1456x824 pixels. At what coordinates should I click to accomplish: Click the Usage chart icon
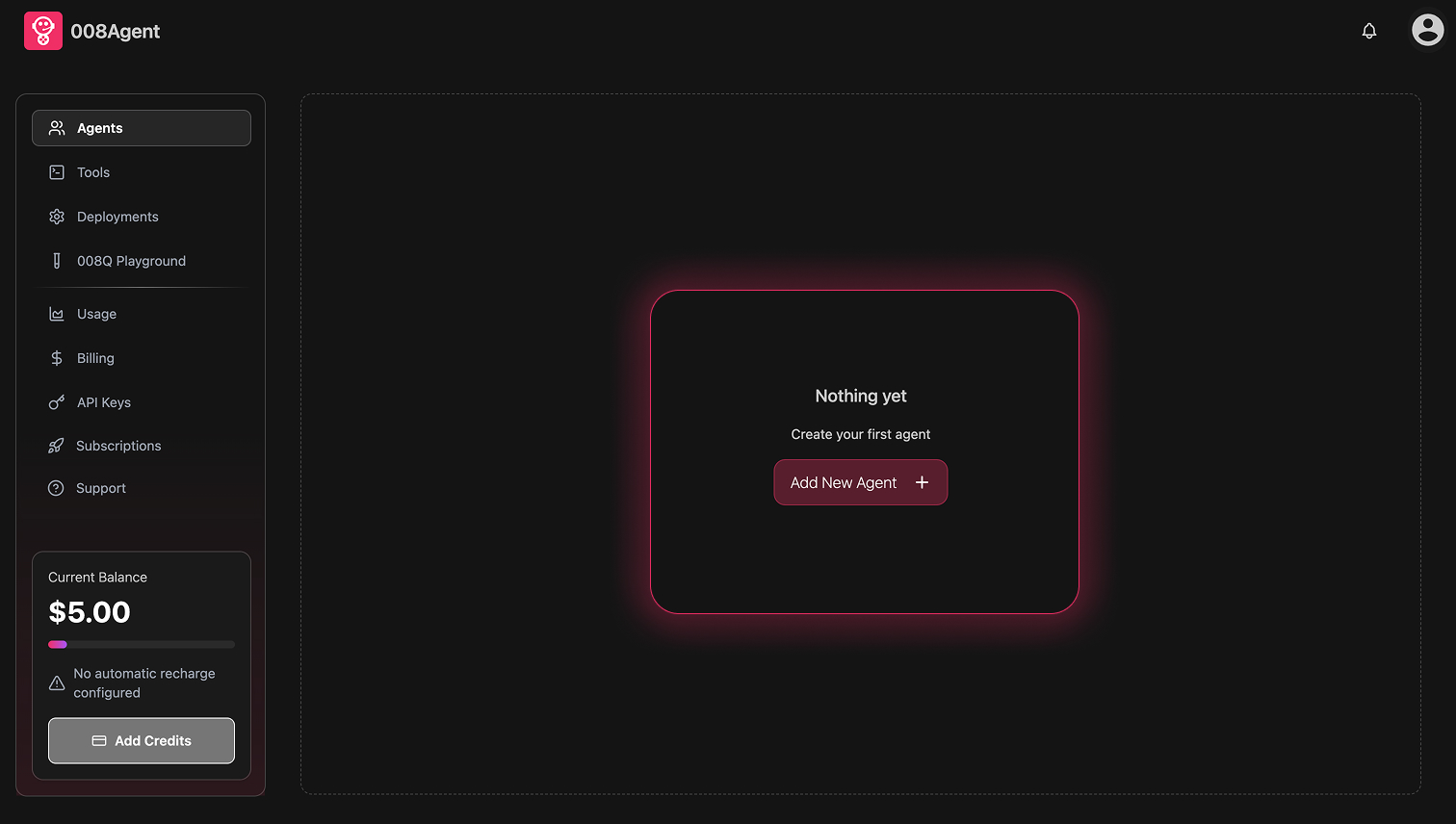pos(57,314)
